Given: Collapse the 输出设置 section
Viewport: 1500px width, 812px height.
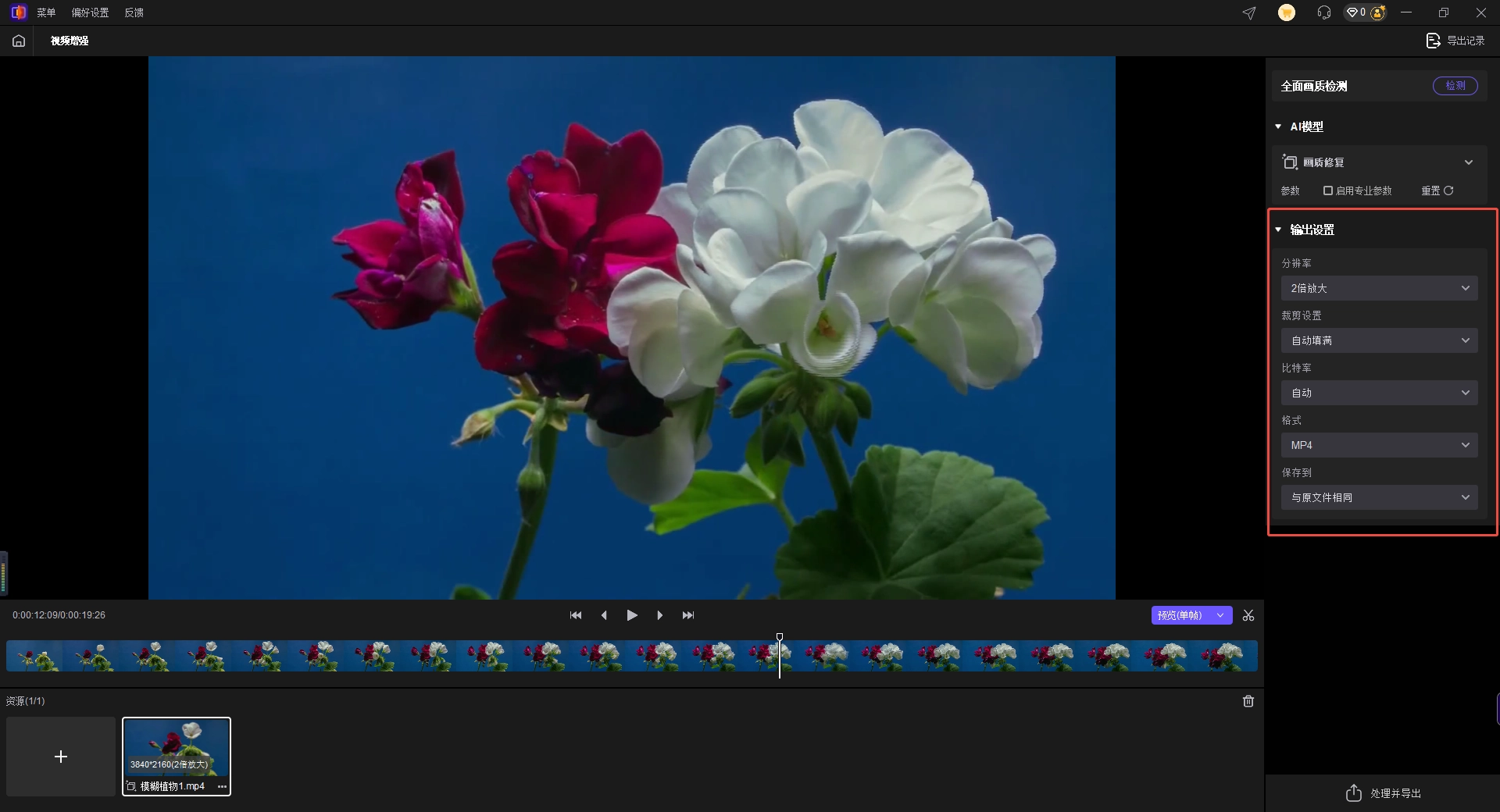Looking at the screenshot, I should click(x=1278, y=230).
